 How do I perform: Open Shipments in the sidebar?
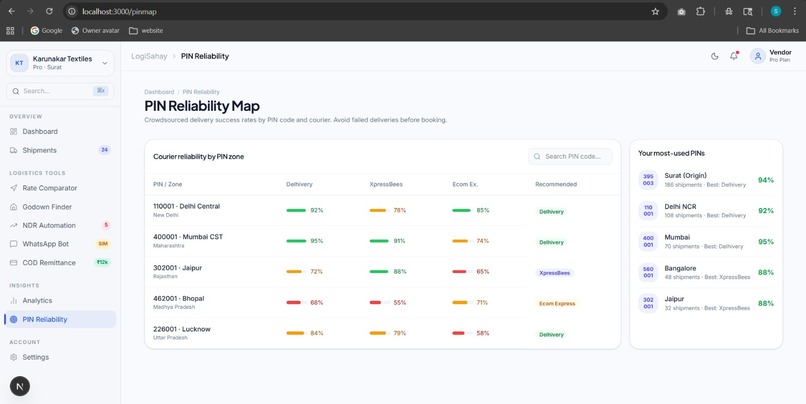tap(60, 150)
